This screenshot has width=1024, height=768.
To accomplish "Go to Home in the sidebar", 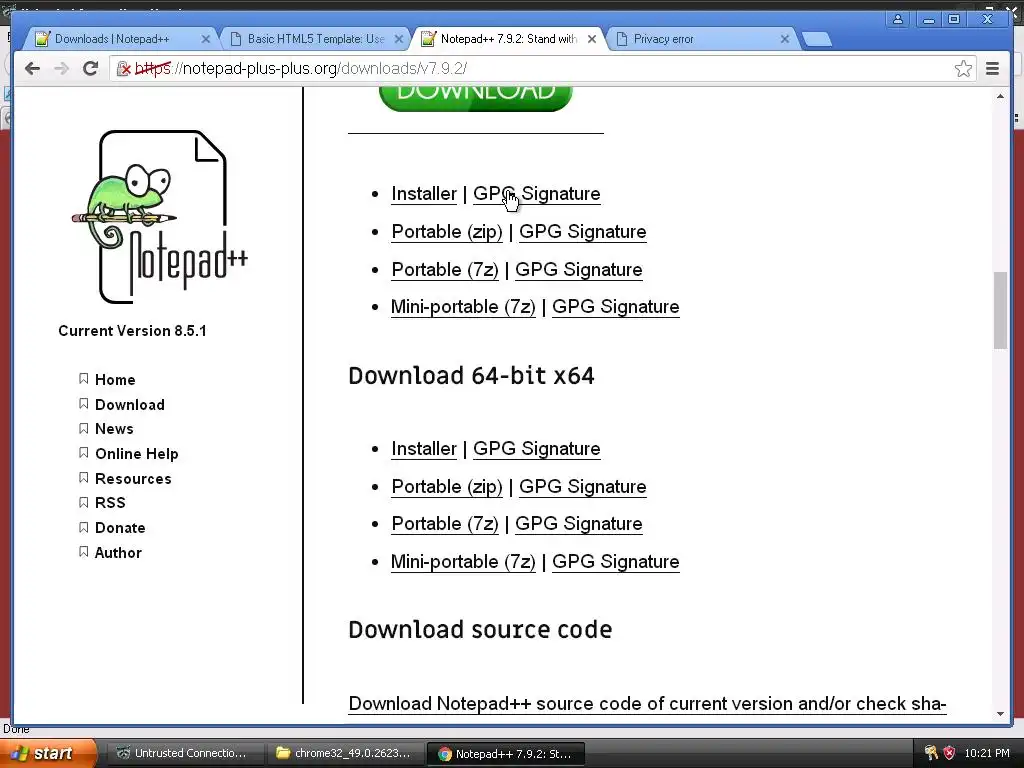I will (115, 380).
